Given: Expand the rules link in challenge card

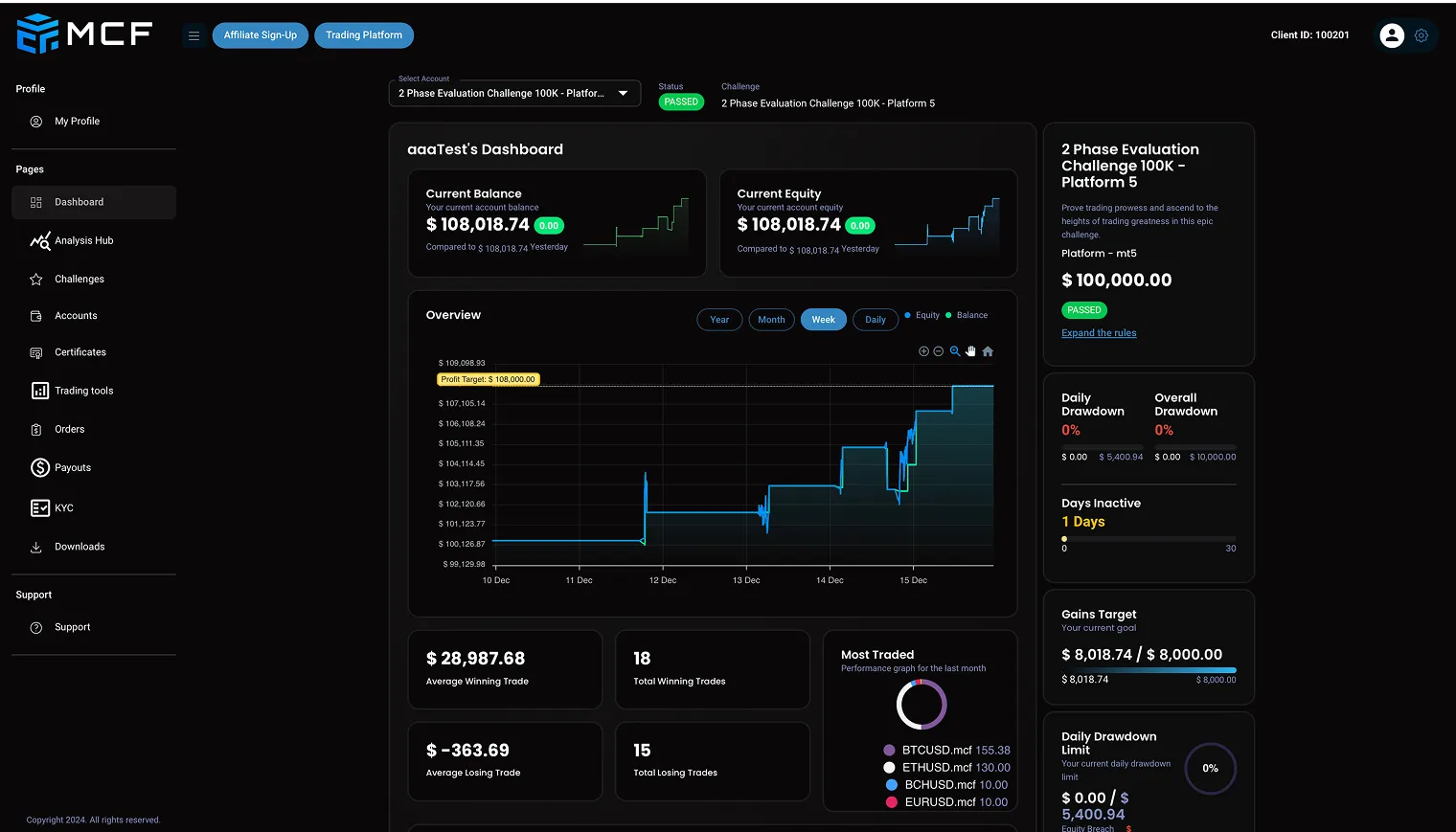Looking at the screenshot, I should tap(1099, 333).
